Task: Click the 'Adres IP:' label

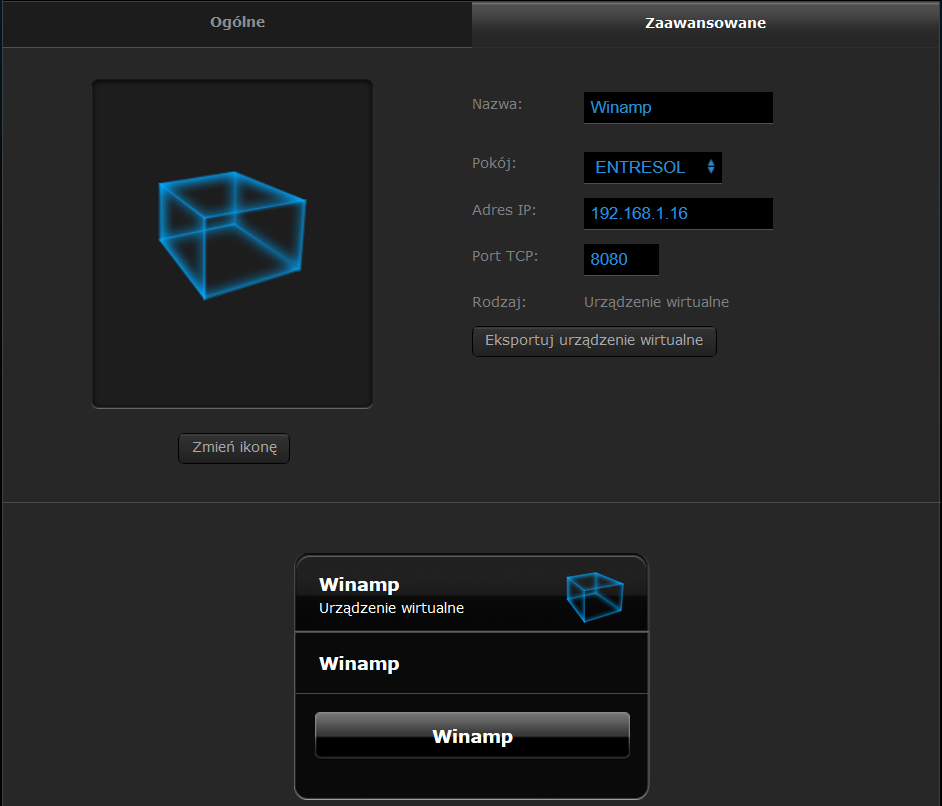Action: tap(504, 210)
